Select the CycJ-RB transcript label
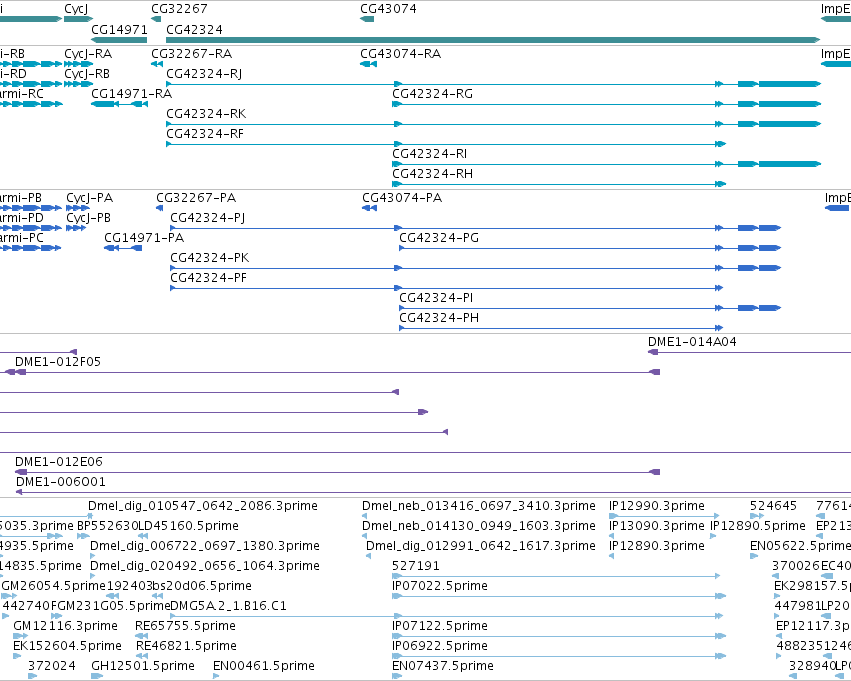The width and height of the screenshot is (851, 681). pyautogui.click(x=87, y=74)
